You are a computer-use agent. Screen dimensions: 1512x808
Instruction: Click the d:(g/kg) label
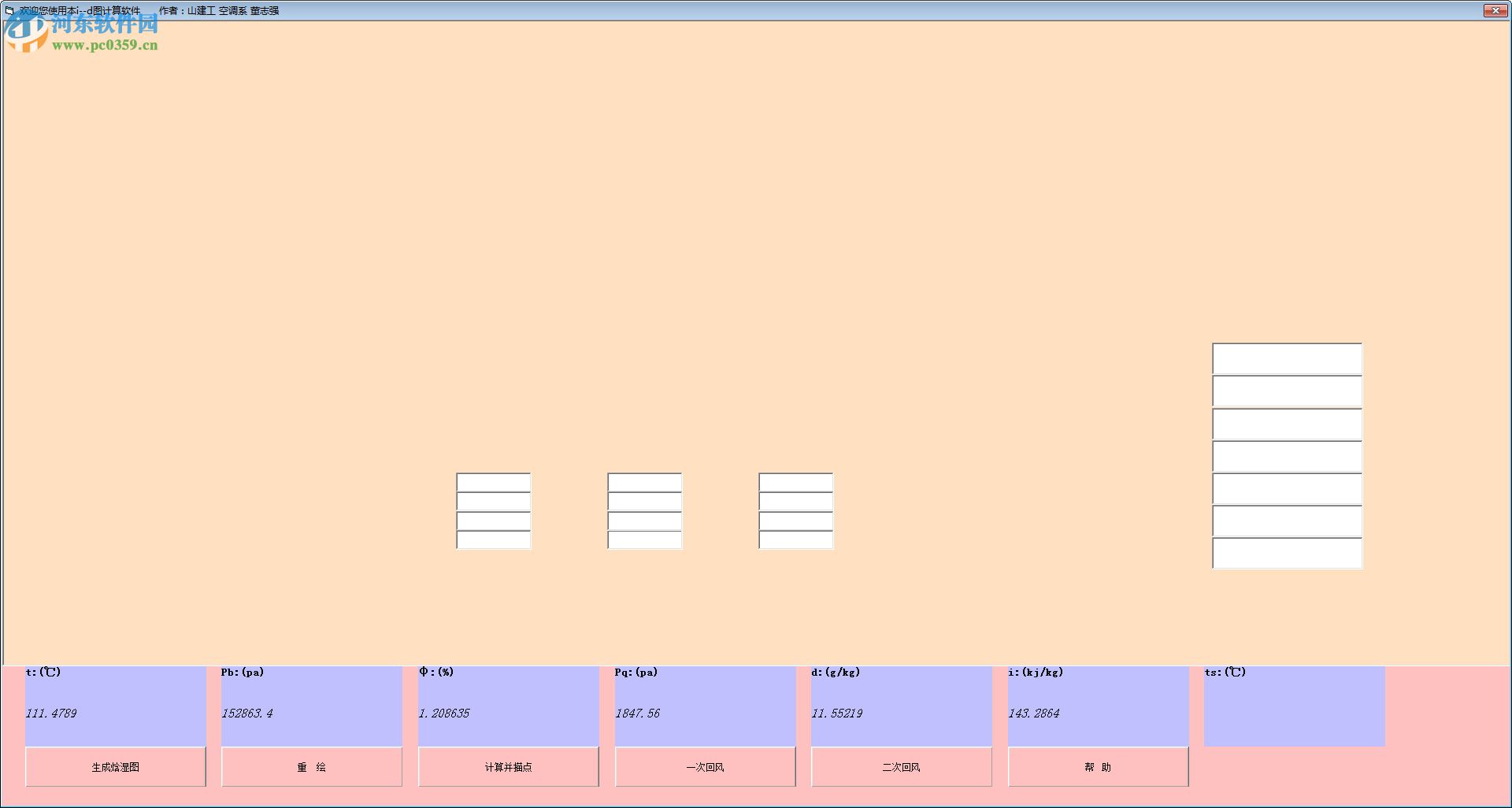click(836, 673)
